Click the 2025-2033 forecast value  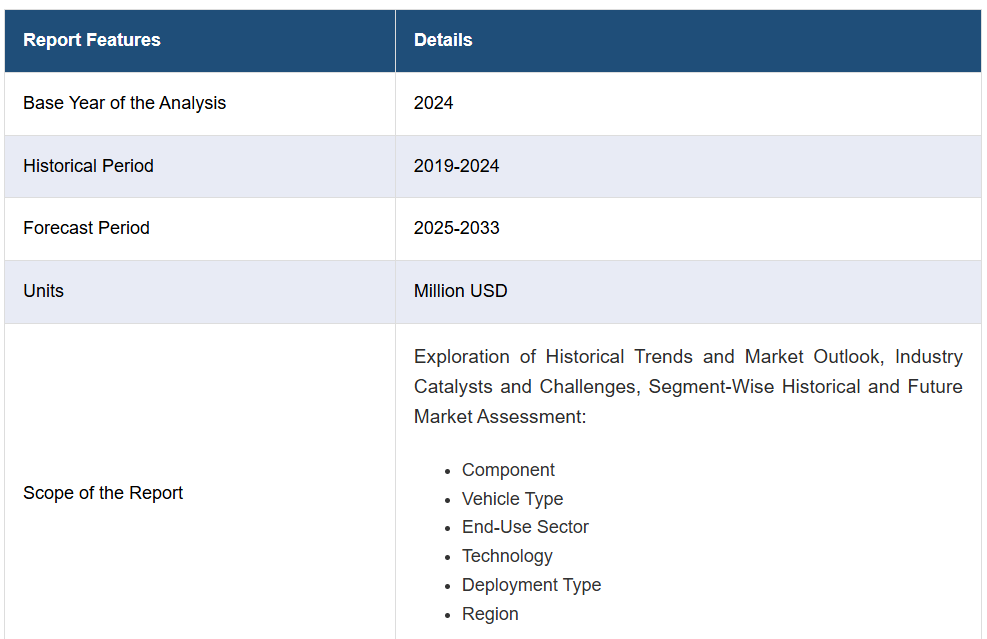click(456, 228)
